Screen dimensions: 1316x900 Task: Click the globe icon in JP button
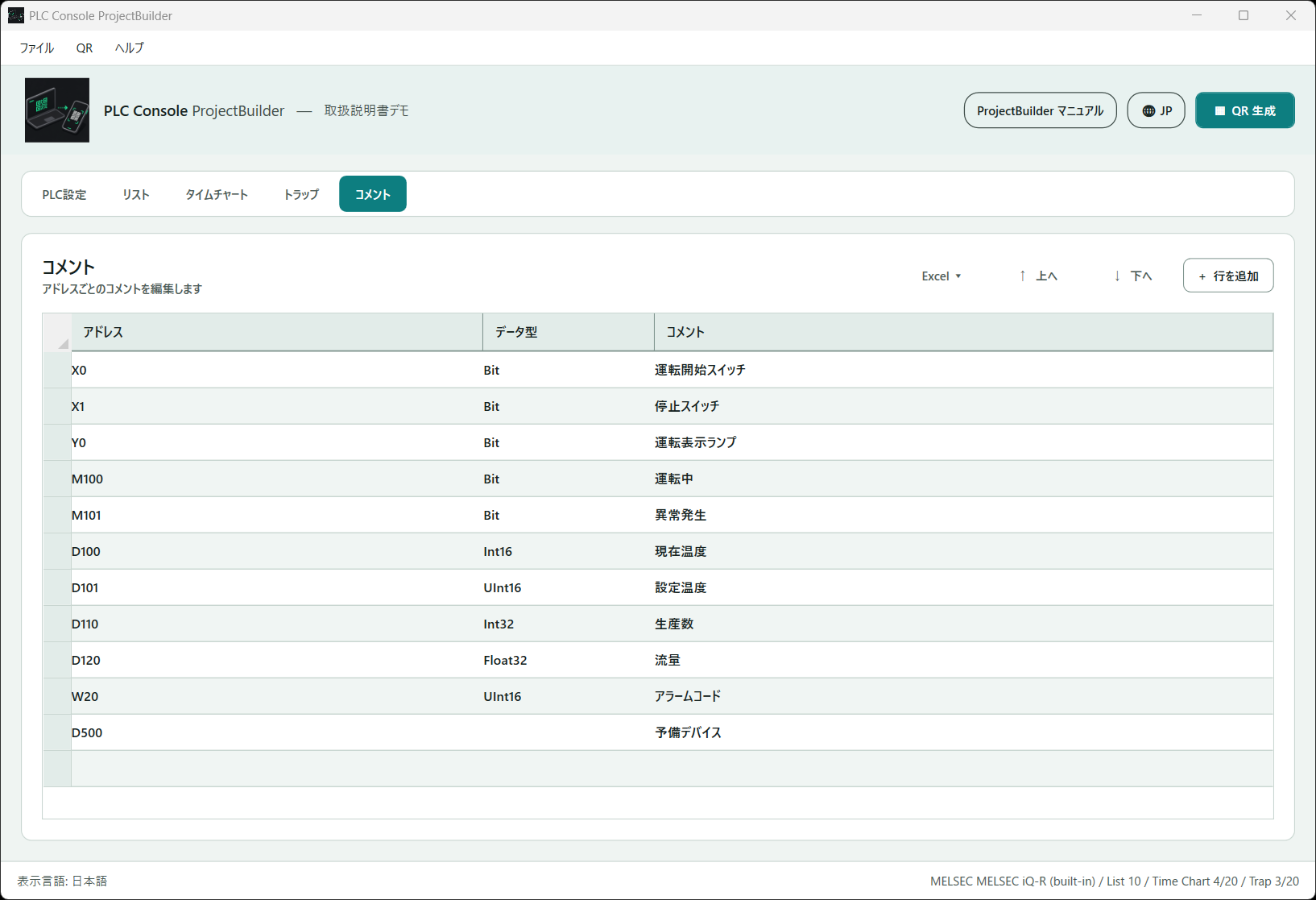[1148, 111]
